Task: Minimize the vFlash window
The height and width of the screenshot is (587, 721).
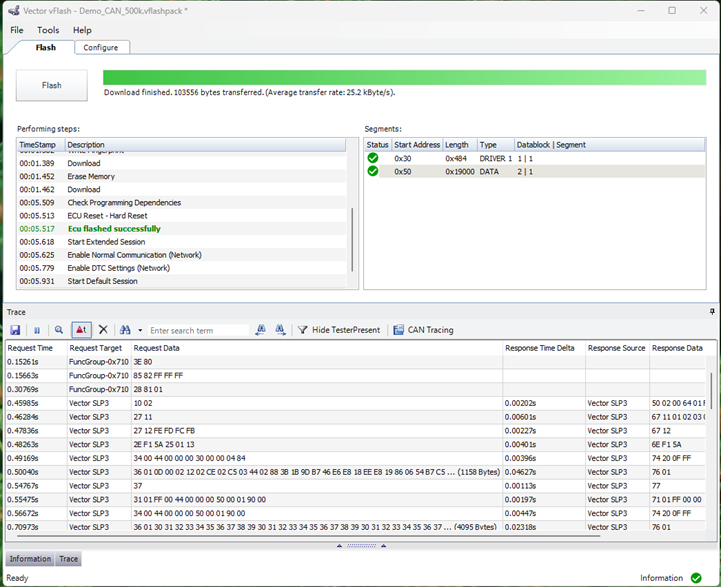Action: pyautogui.click(x=641, y=10)
